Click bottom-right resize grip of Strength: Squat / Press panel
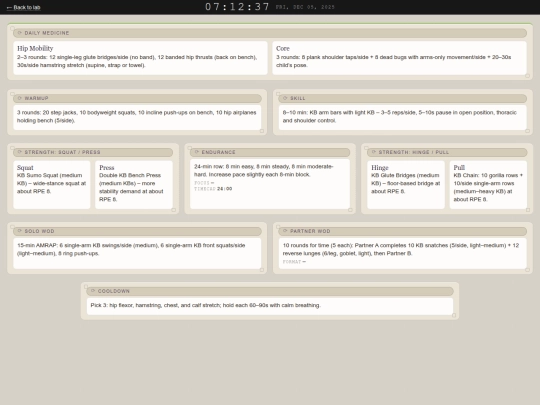The image size is (540, 405). (x=174, y=210)
